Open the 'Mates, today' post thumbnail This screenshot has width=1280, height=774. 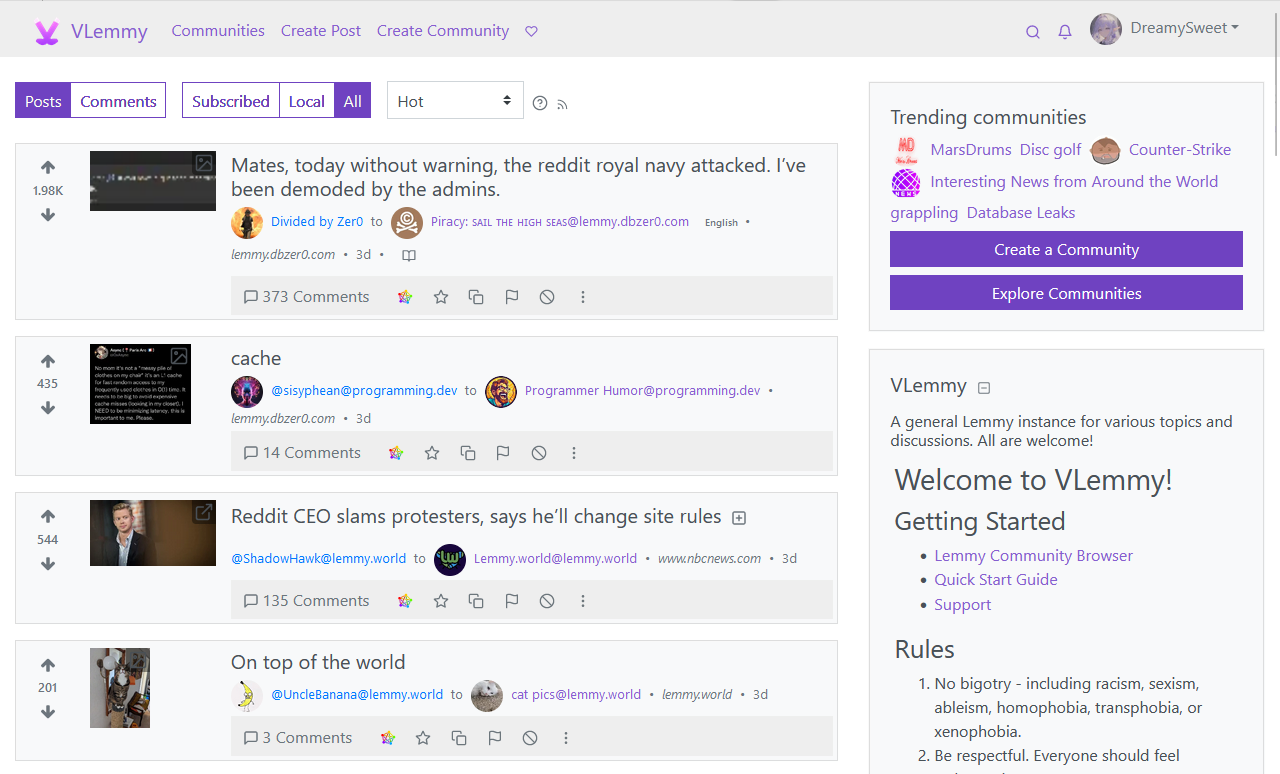point(153,181)
